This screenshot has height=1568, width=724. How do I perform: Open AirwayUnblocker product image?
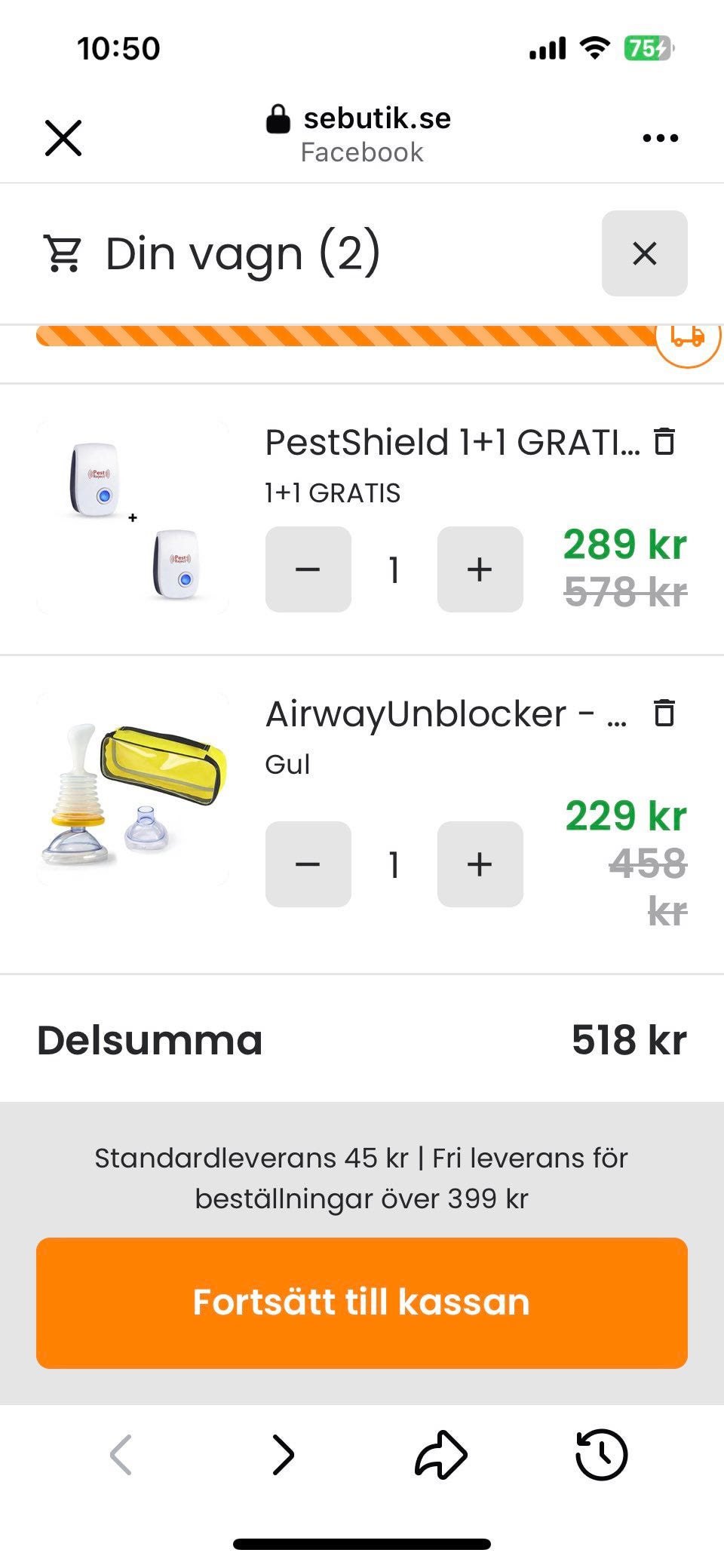coord(133,788)
